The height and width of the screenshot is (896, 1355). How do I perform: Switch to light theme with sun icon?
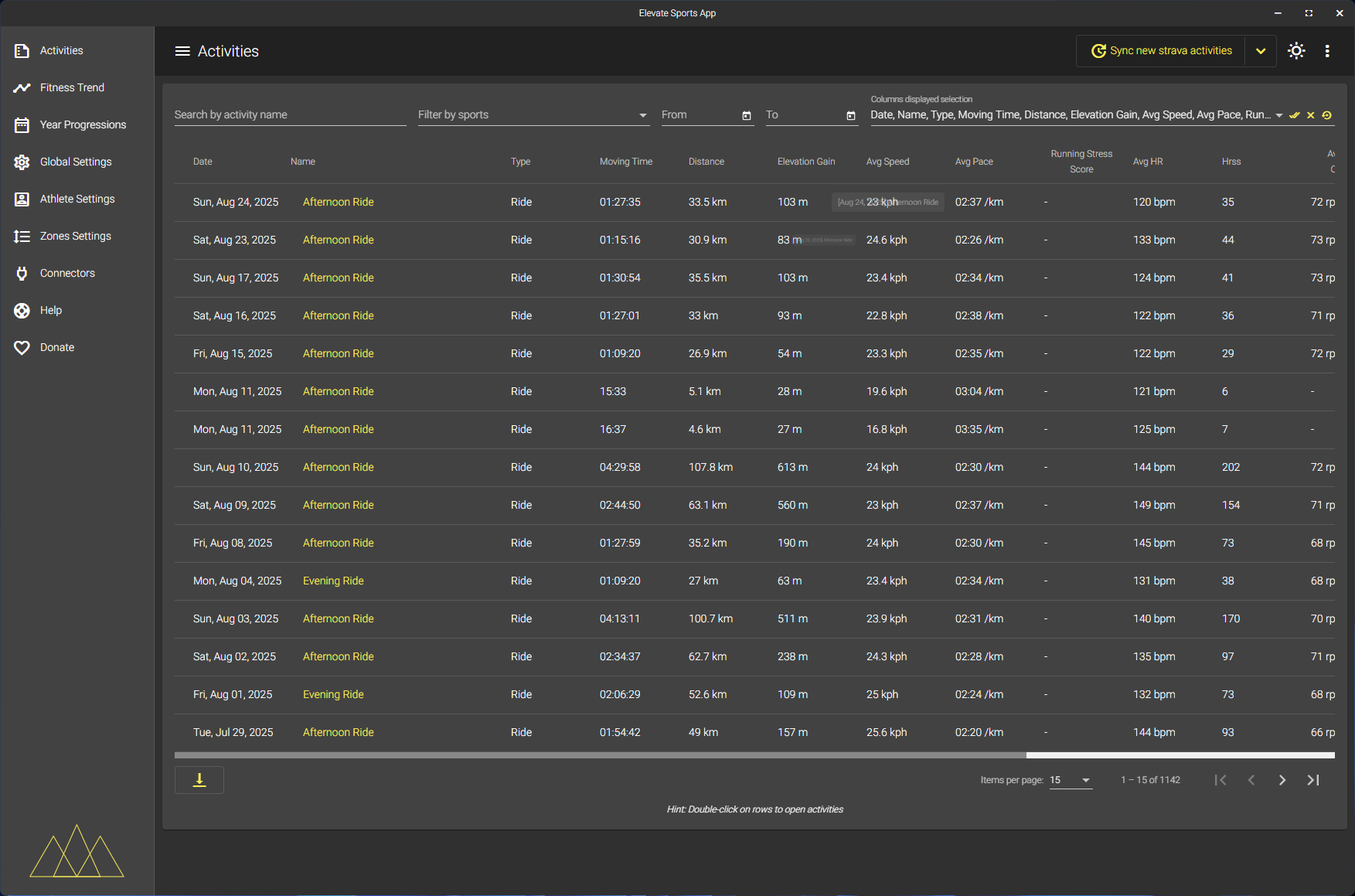[1296, 51]
